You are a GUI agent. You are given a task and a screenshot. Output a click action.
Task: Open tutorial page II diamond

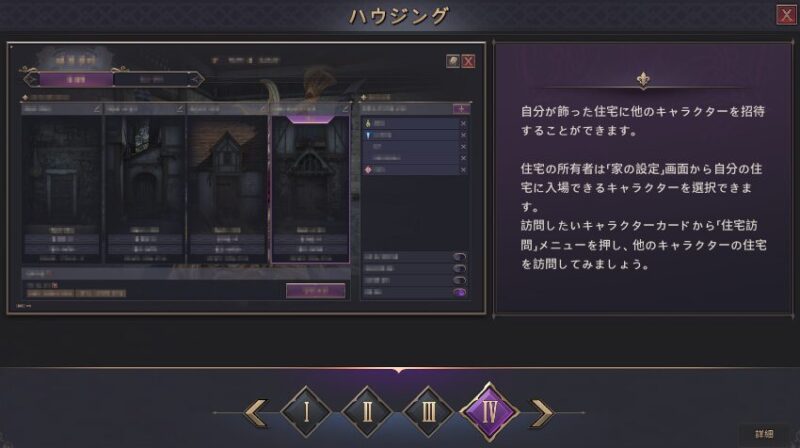(x=367, y=412)
